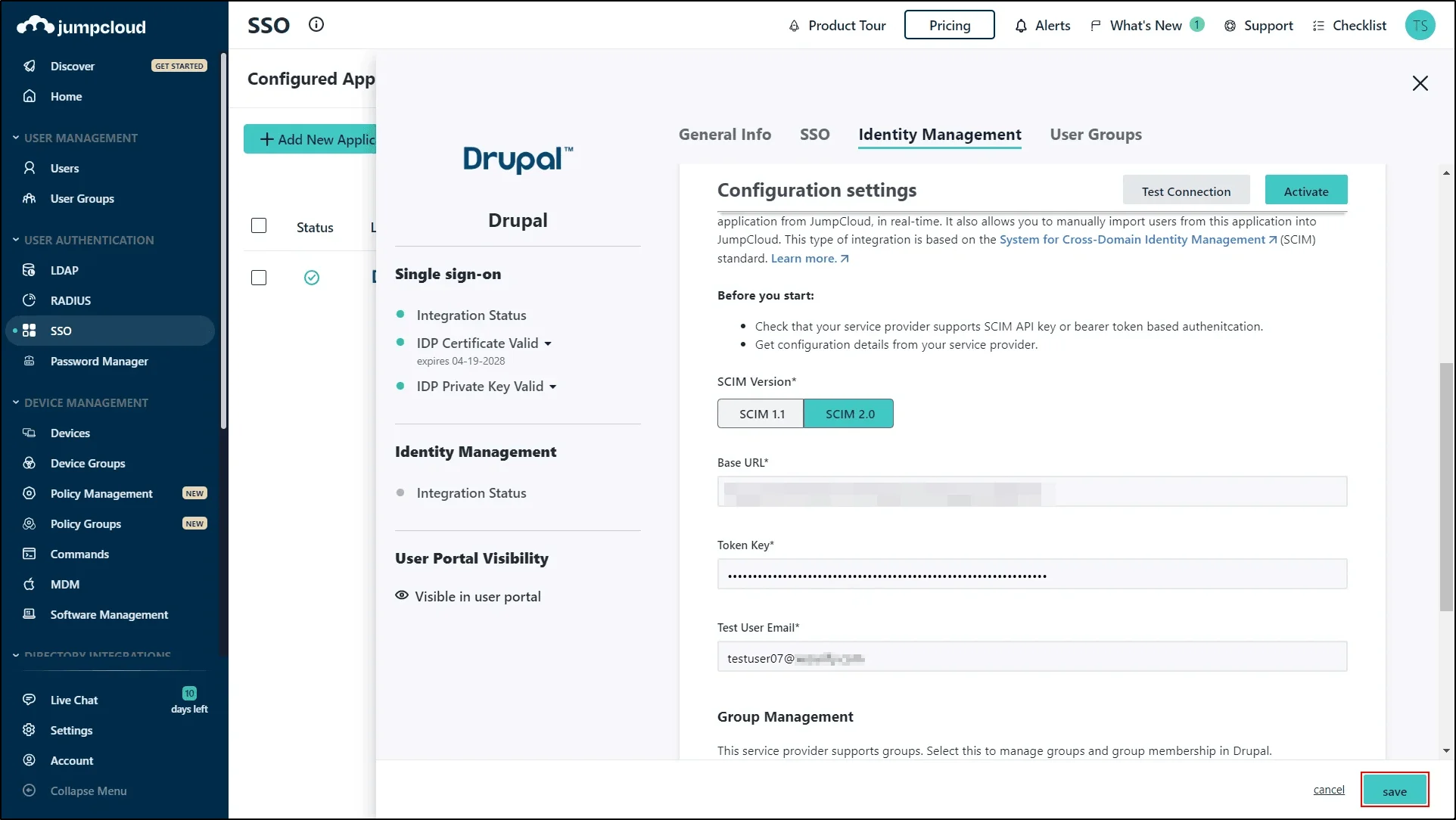
Task: Collapse DIRECTORY INTEGRATIONS section
Action: click(16, 655)
